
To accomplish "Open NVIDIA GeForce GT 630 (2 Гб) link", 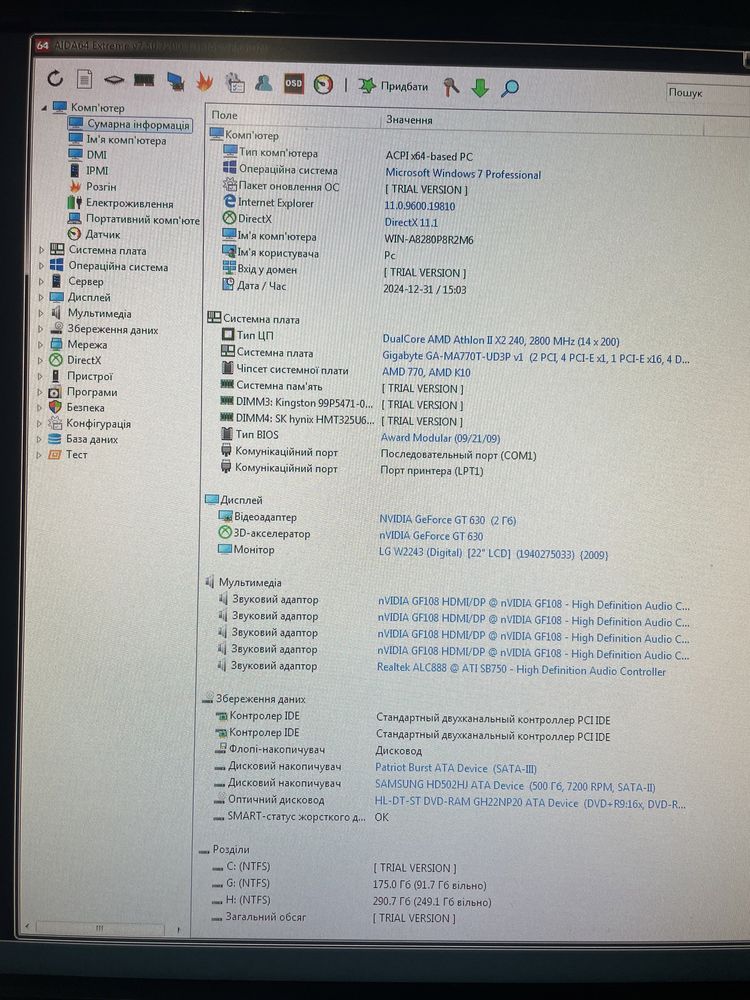I will click(447, 520).
